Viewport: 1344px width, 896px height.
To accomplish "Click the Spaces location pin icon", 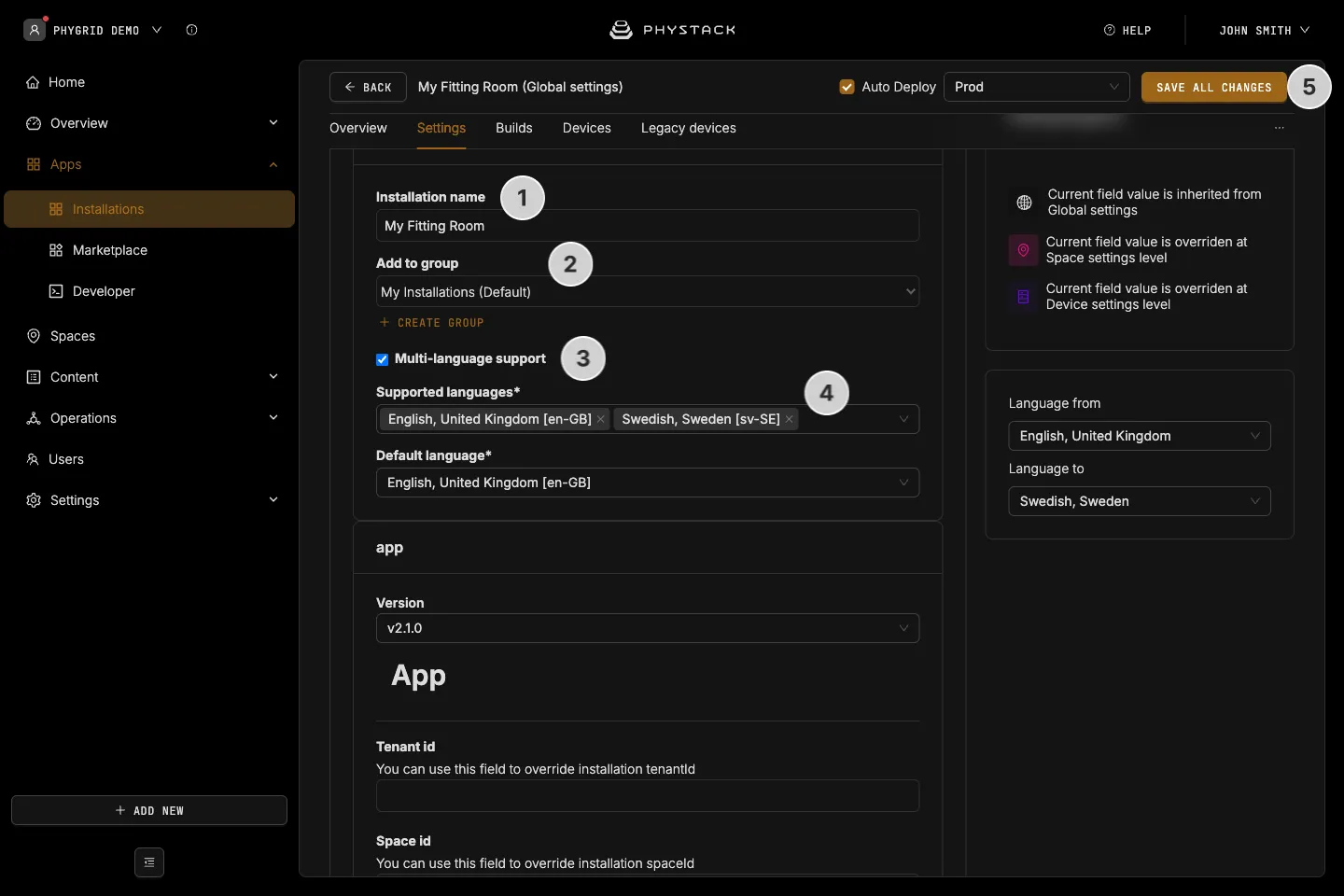I will pos(34,336).
